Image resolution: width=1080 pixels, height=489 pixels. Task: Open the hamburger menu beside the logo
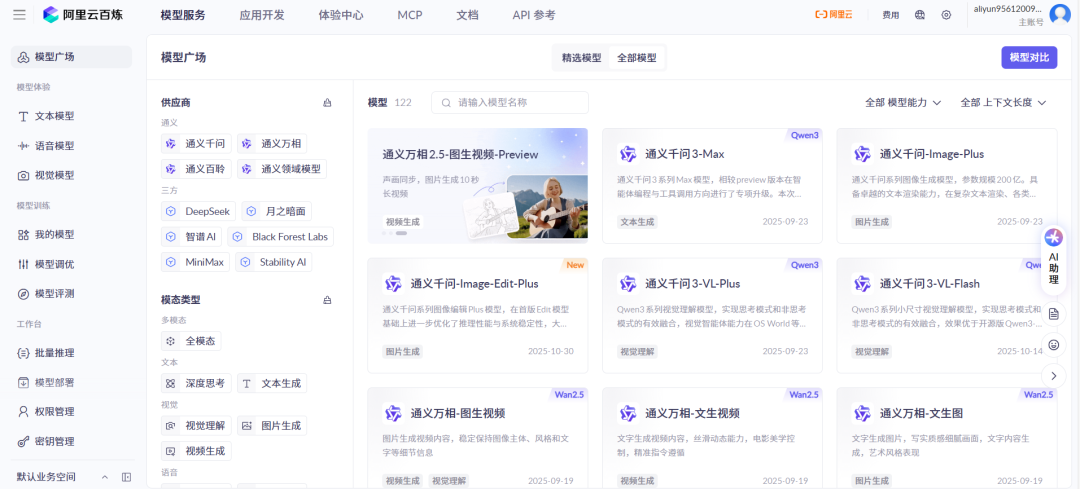click(x=19, y=15)
